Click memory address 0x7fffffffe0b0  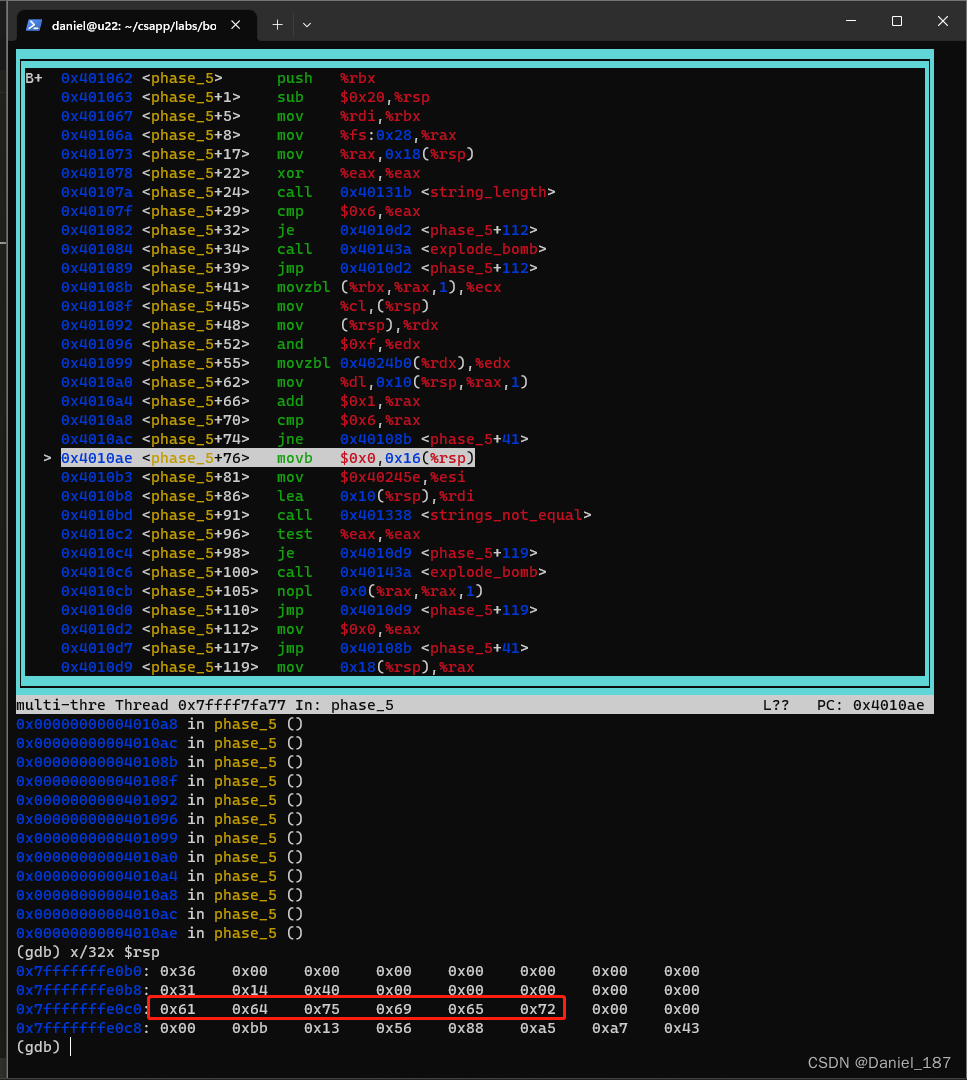tap(79, 971)
